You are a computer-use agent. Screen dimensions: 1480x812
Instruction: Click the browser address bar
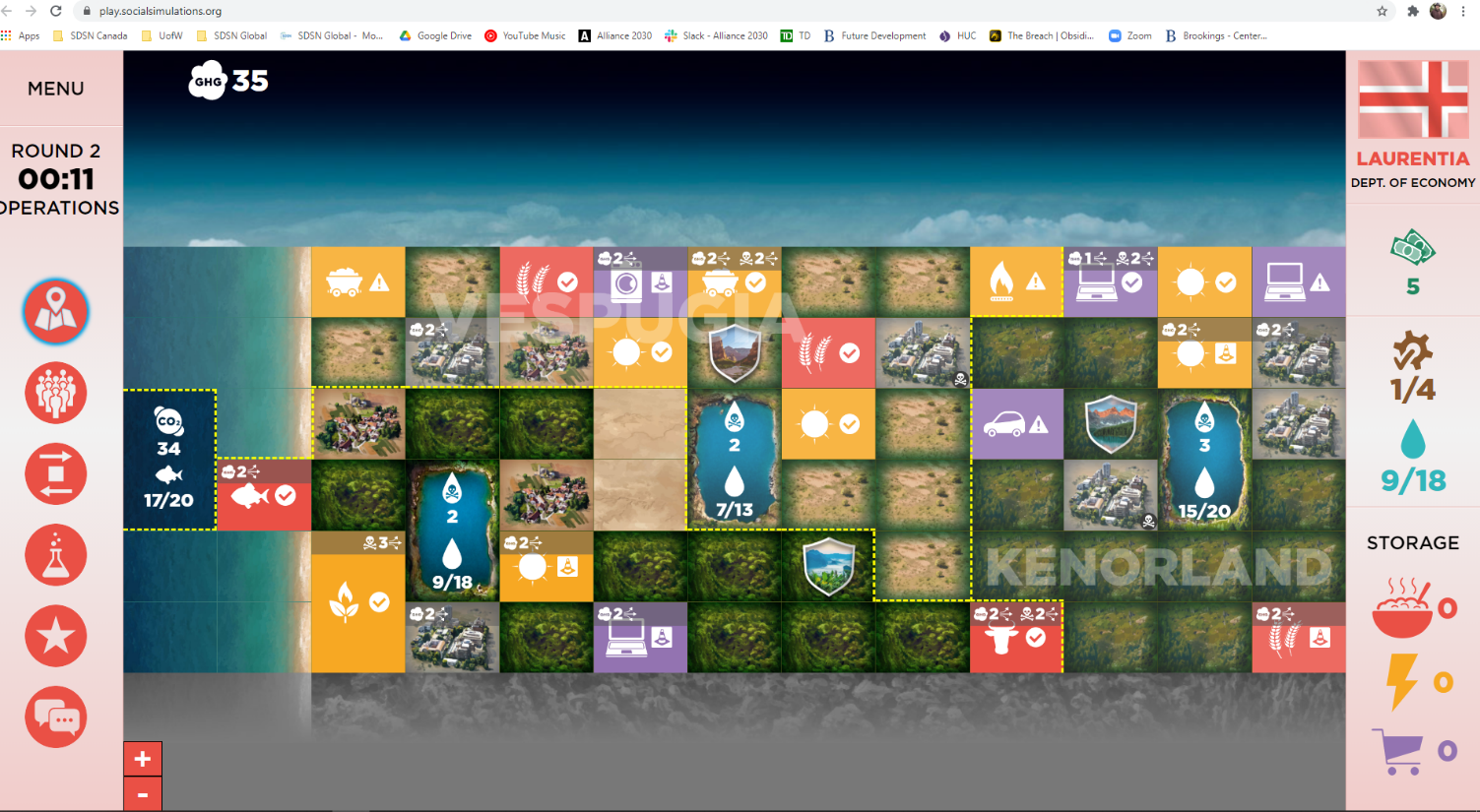click(689, 11)
